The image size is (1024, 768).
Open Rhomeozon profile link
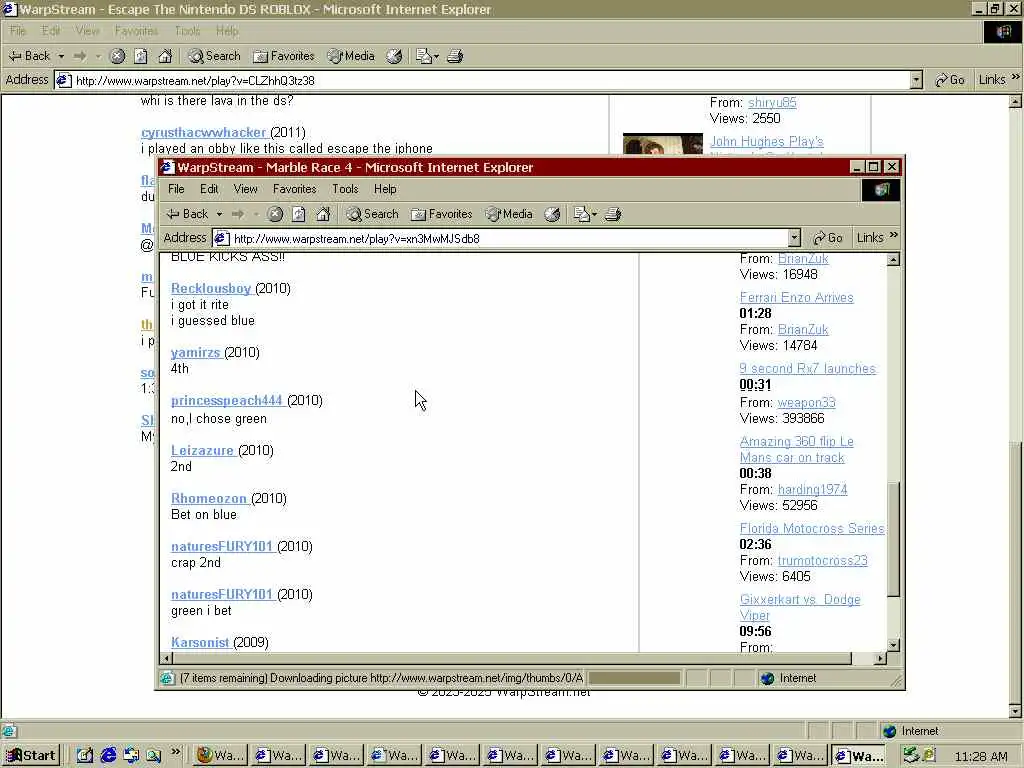[209, 498]
